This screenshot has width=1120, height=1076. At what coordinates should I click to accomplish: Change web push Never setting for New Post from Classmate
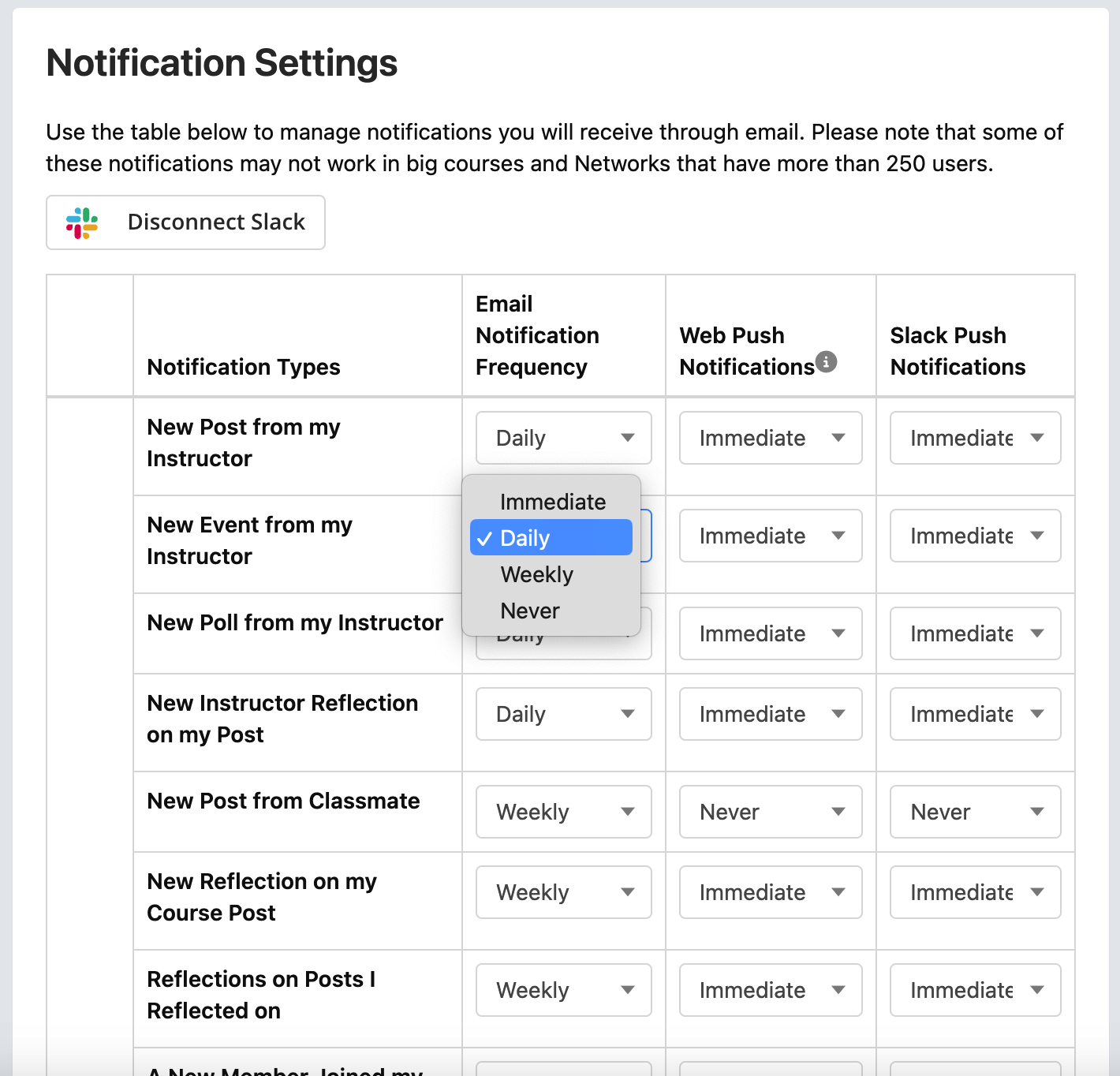click(x=771, y=812)
